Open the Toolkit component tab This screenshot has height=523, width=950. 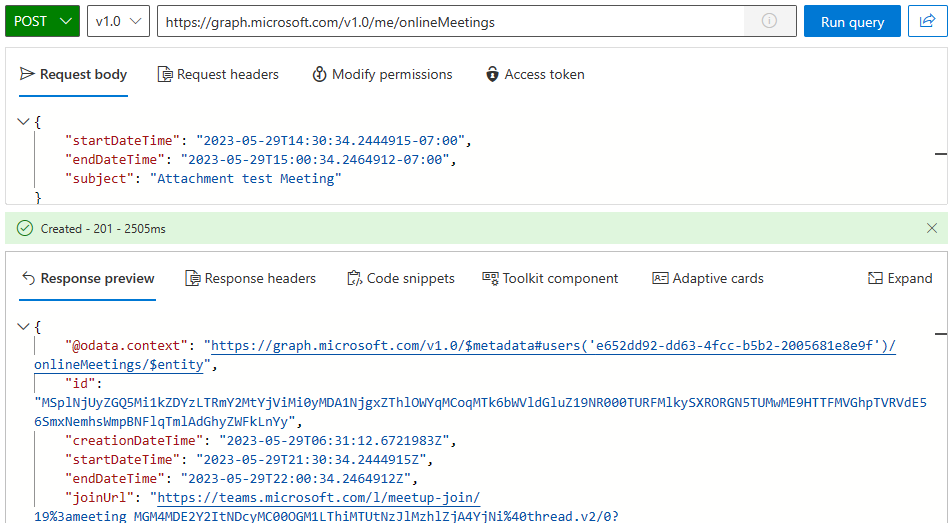click(x=550, y=279)
